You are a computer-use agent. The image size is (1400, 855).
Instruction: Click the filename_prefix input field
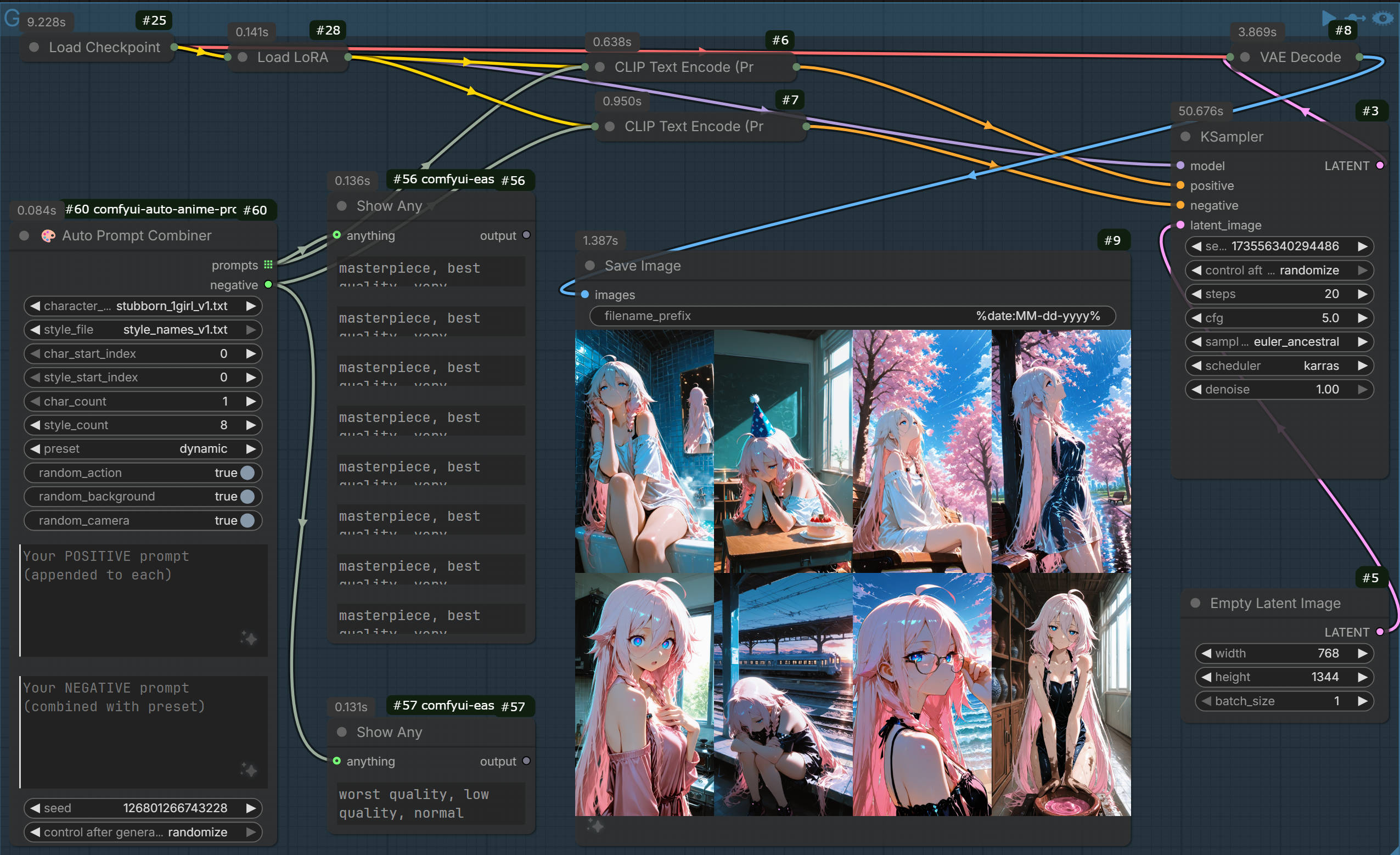pyautogui.click(x=852, y=316)
